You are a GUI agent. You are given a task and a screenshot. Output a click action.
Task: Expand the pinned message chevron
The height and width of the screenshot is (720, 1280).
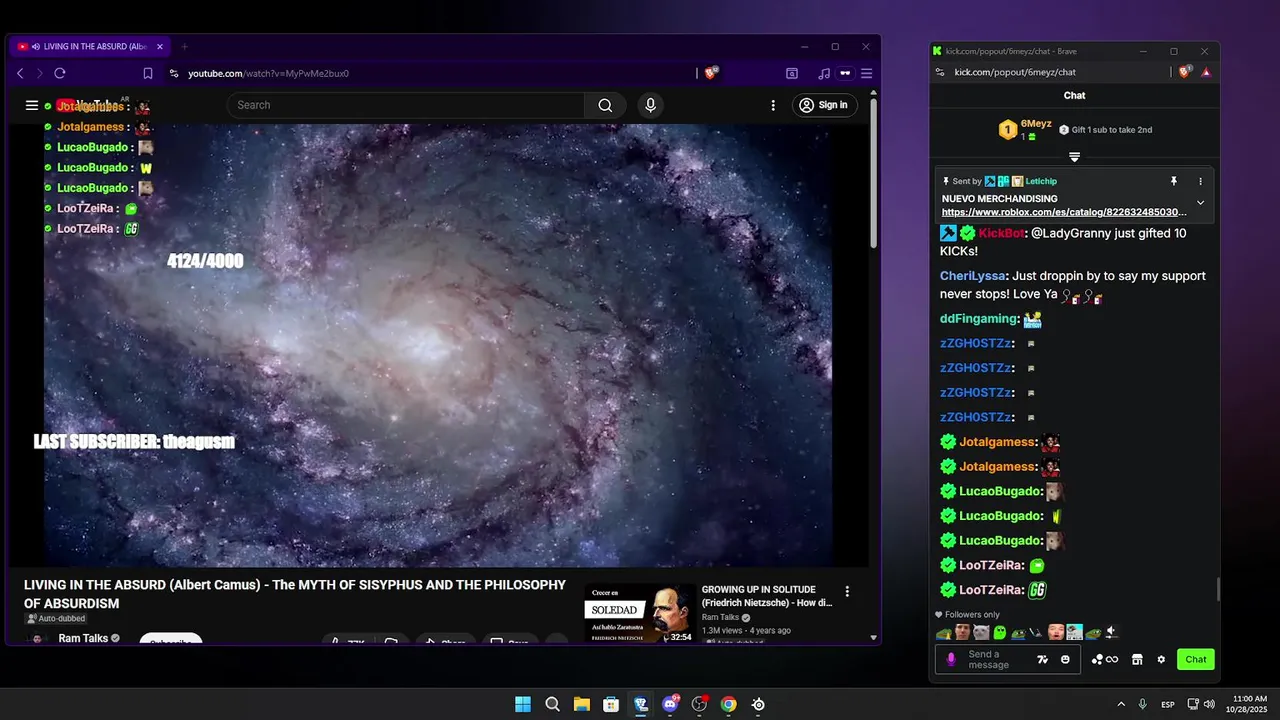[x=1200, y=203]
